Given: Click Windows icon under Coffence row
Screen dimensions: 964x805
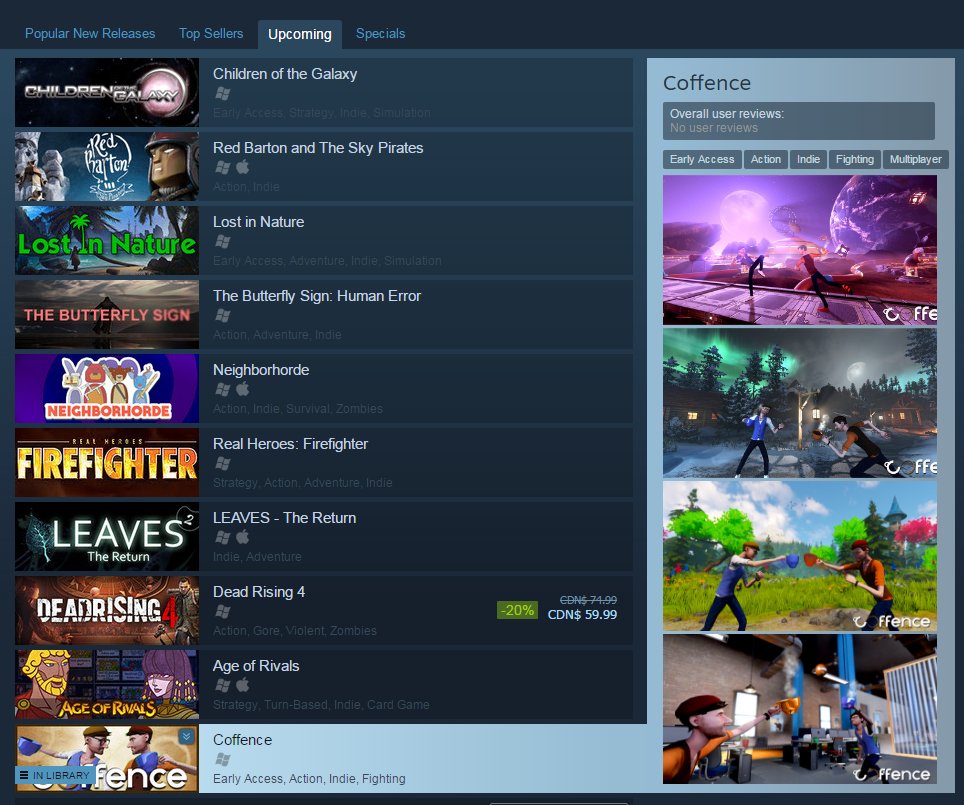Looking at the screenshot, I should point(223,759).
